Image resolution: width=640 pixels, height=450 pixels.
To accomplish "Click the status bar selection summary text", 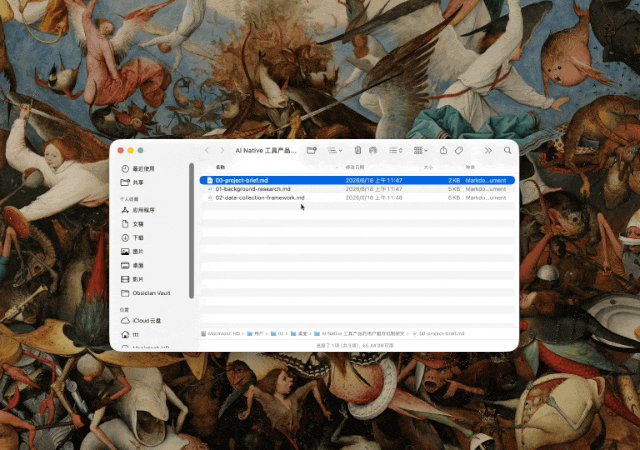I will (355, 345).
